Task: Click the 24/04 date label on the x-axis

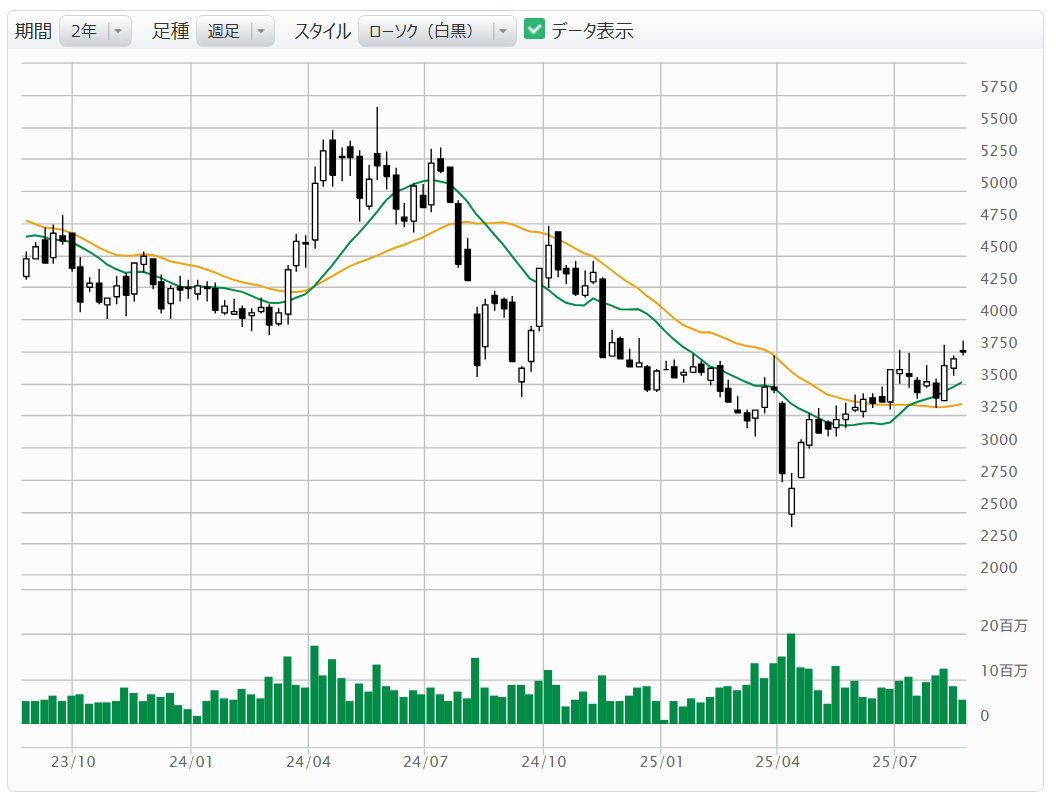Action: click(x=308, y=761)
